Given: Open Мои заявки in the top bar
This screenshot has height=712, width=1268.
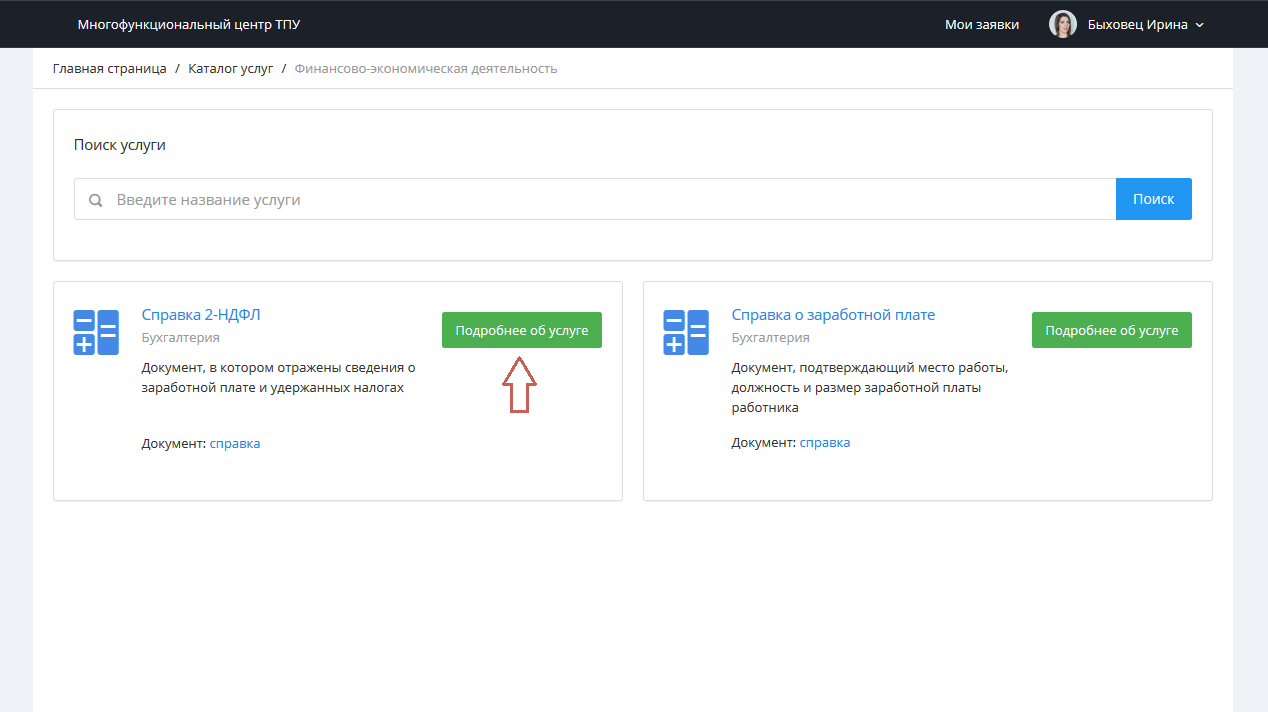Looking at the screenshot, I should click(x=981, y=24).
